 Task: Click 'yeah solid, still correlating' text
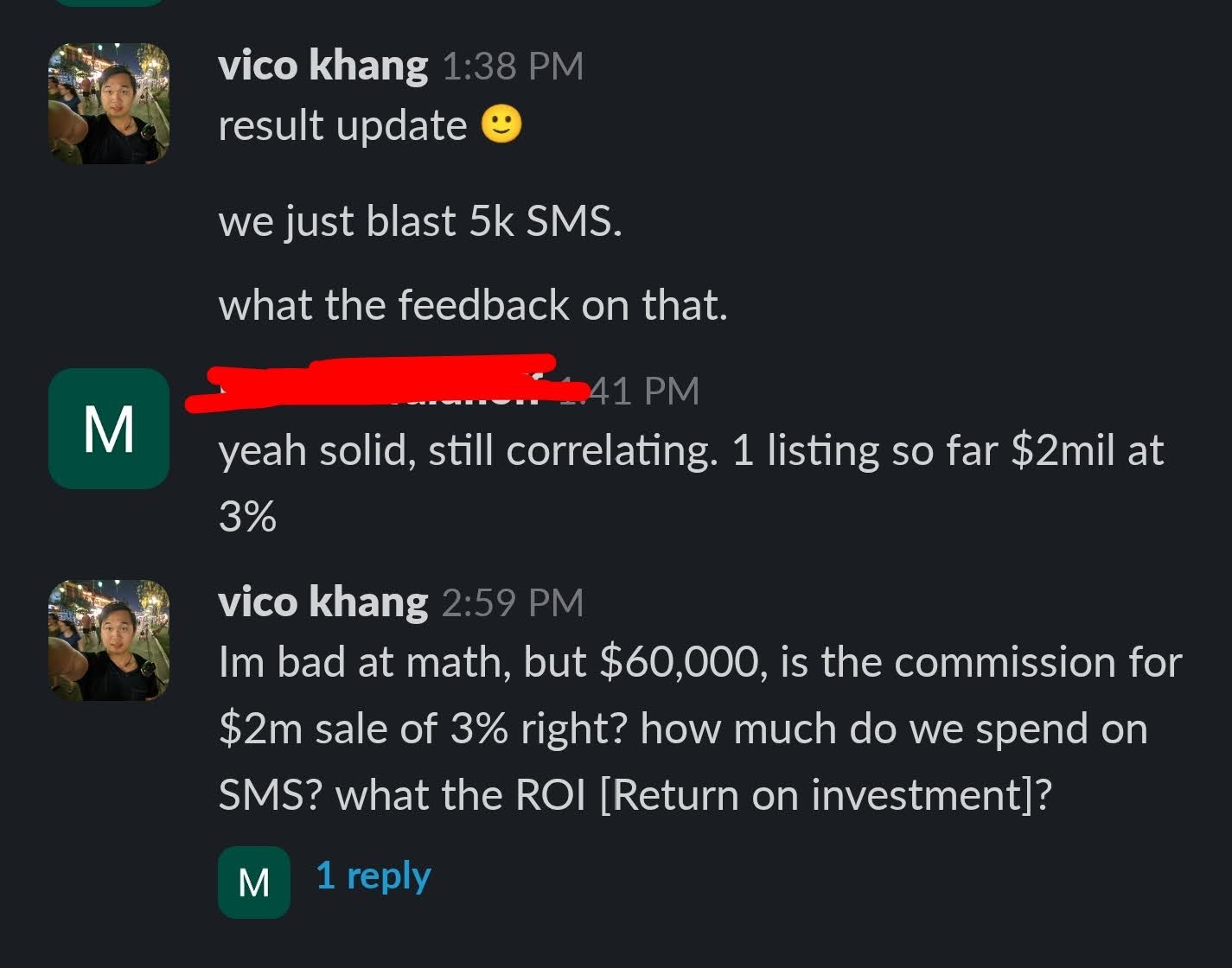468,451
